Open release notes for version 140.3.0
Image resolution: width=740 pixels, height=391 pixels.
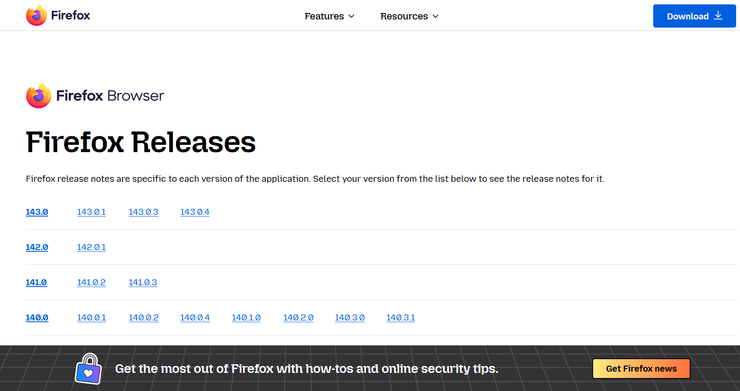(x=350, y=318)
